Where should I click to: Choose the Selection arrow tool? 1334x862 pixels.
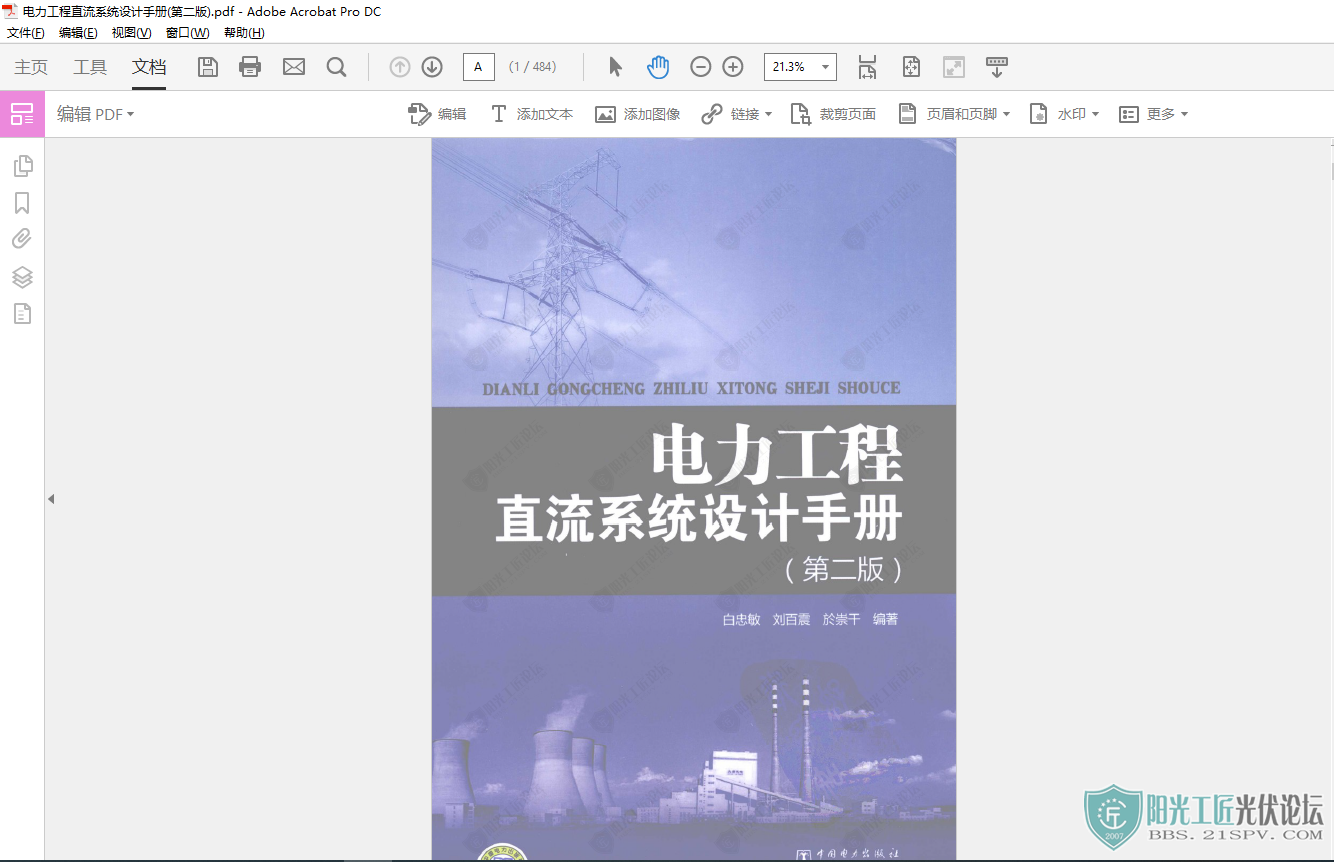coord(615,67)
